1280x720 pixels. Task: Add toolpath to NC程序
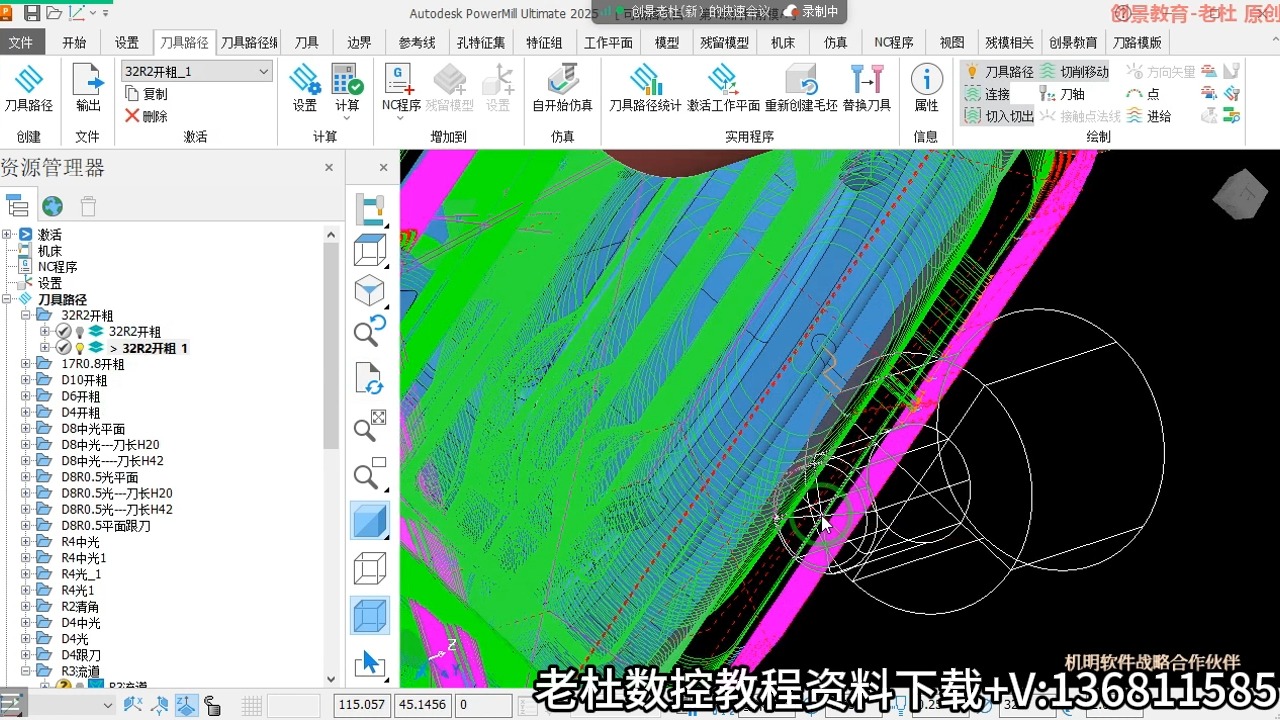point(400,80)
